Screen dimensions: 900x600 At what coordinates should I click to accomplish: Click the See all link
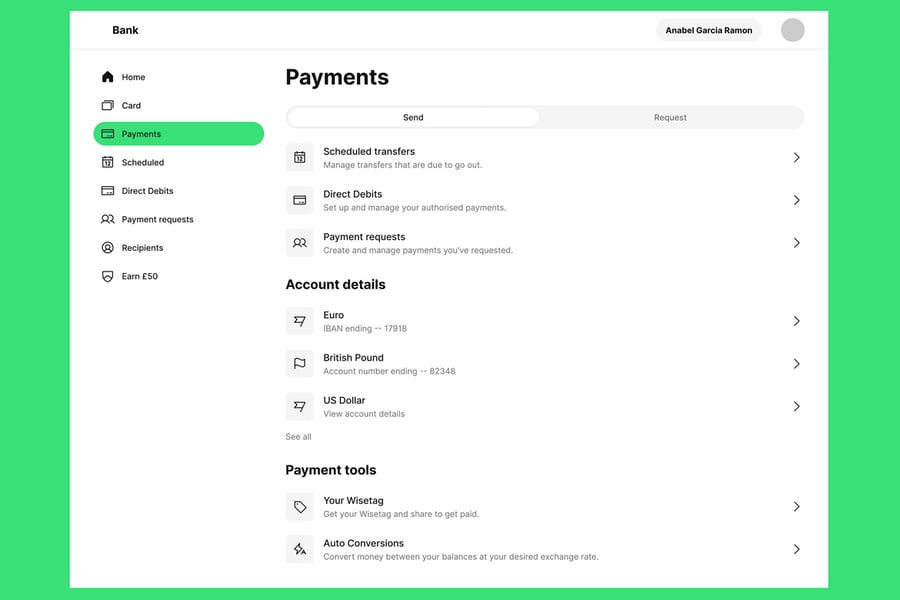[298, 437]
